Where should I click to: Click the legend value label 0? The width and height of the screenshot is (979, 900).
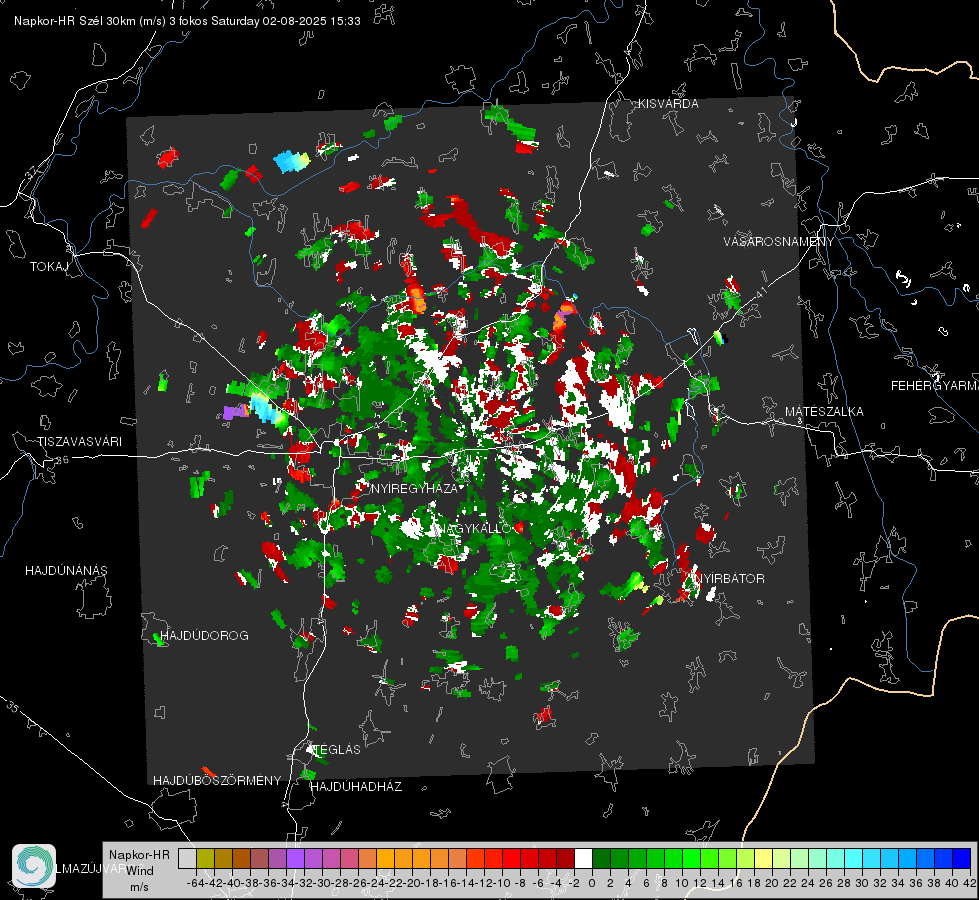click(592, 883)
